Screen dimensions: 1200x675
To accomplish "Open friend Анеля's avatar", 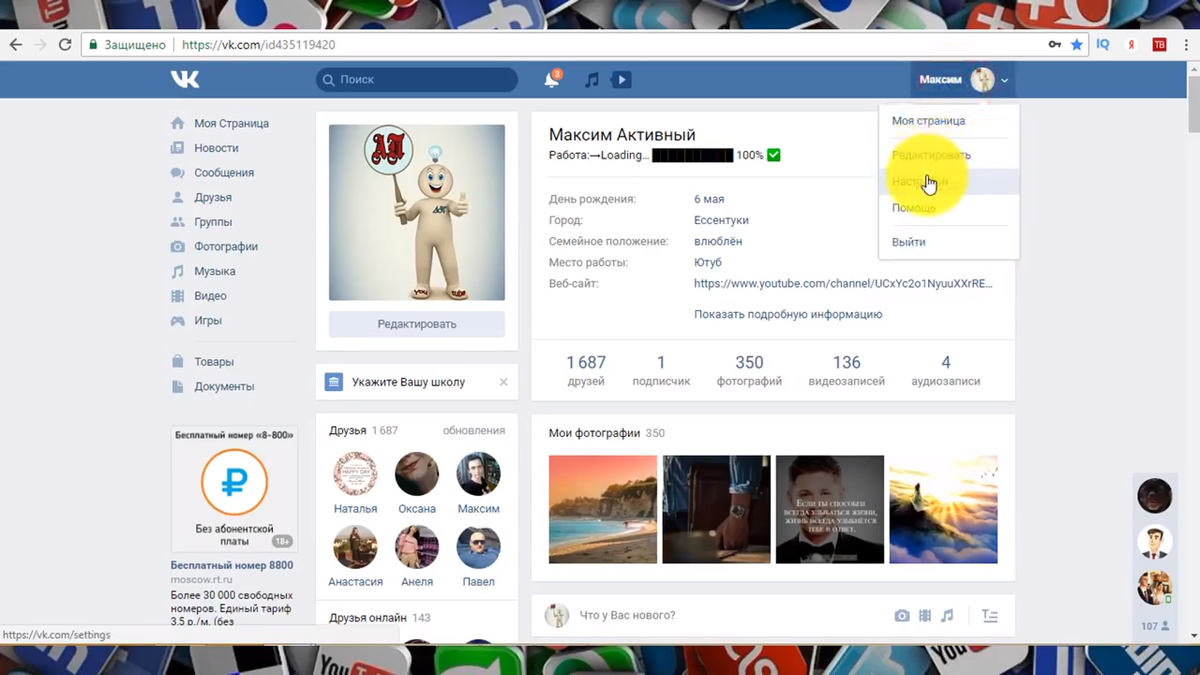I will 417,547.
